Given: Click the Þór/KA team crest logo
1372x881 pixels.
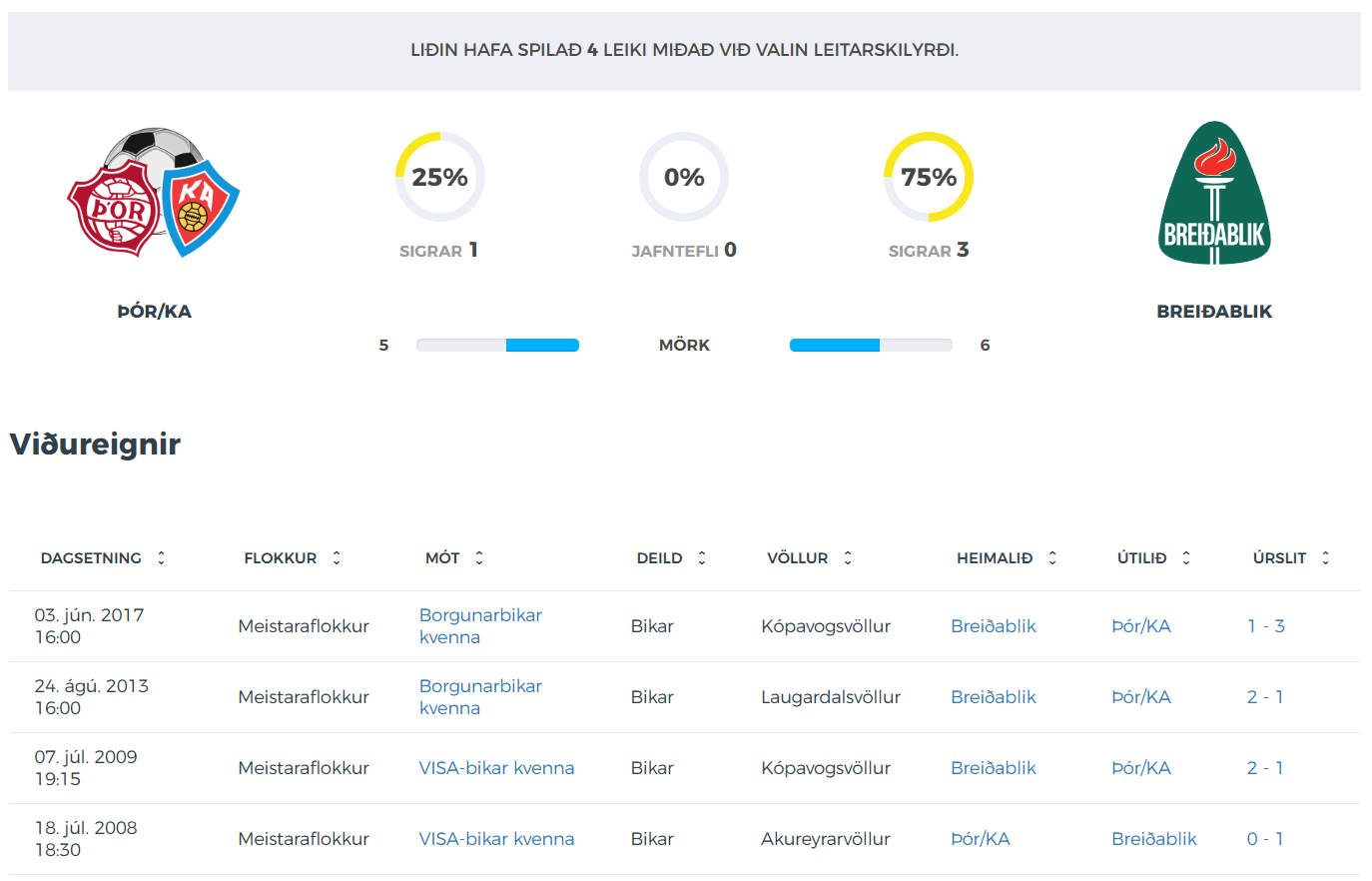Looking at the screenshot, I should click(154, 193).
